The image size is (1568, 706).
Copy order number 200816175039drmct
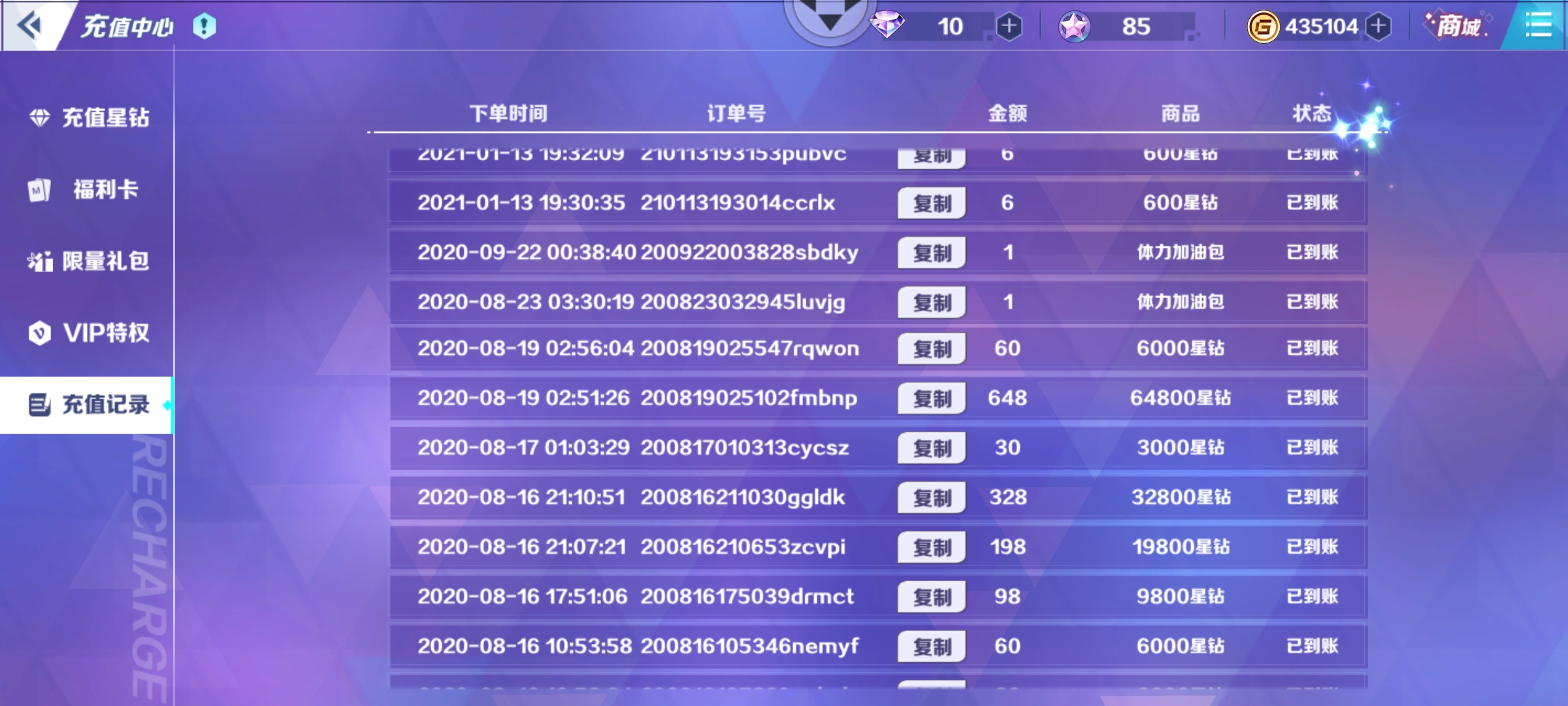(x=932, y=597)
